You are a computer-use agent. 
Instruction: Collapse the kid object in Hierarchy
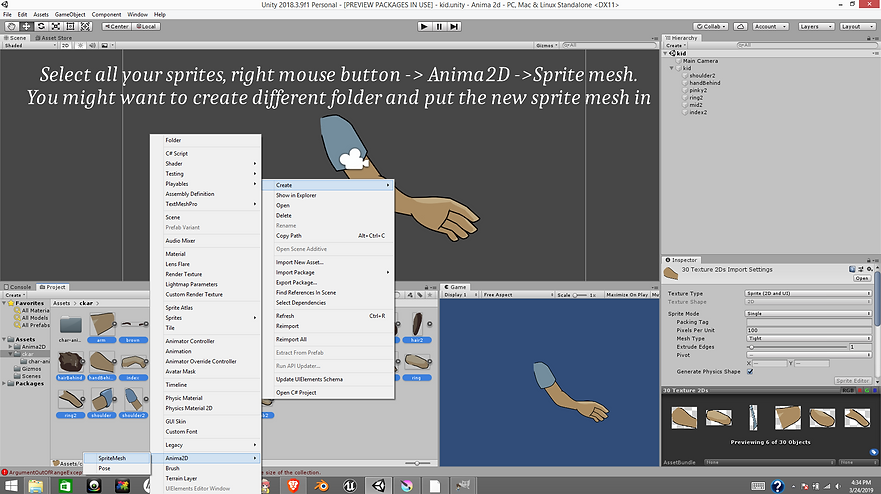tap(671, 68)
